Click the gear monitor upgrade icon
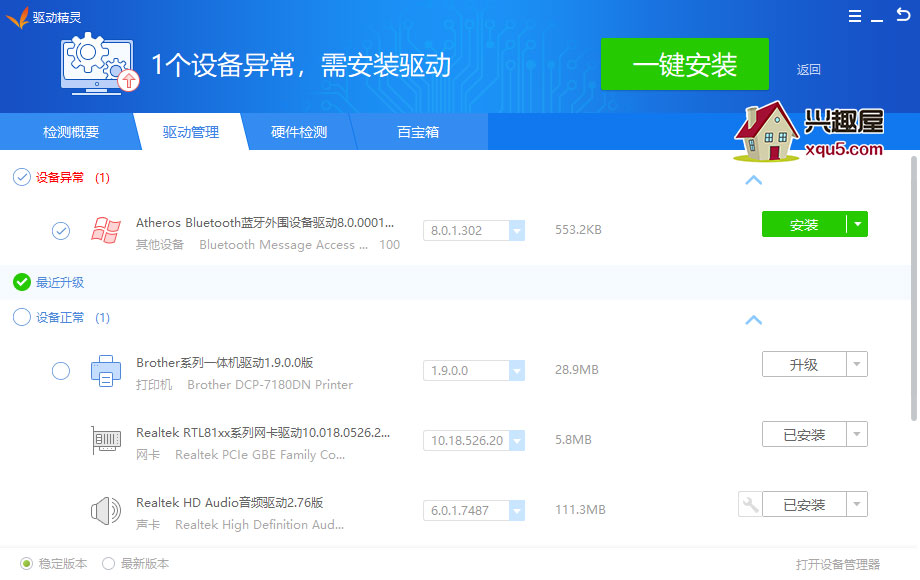Screen dimensions: 920x580 click(100, 64)
